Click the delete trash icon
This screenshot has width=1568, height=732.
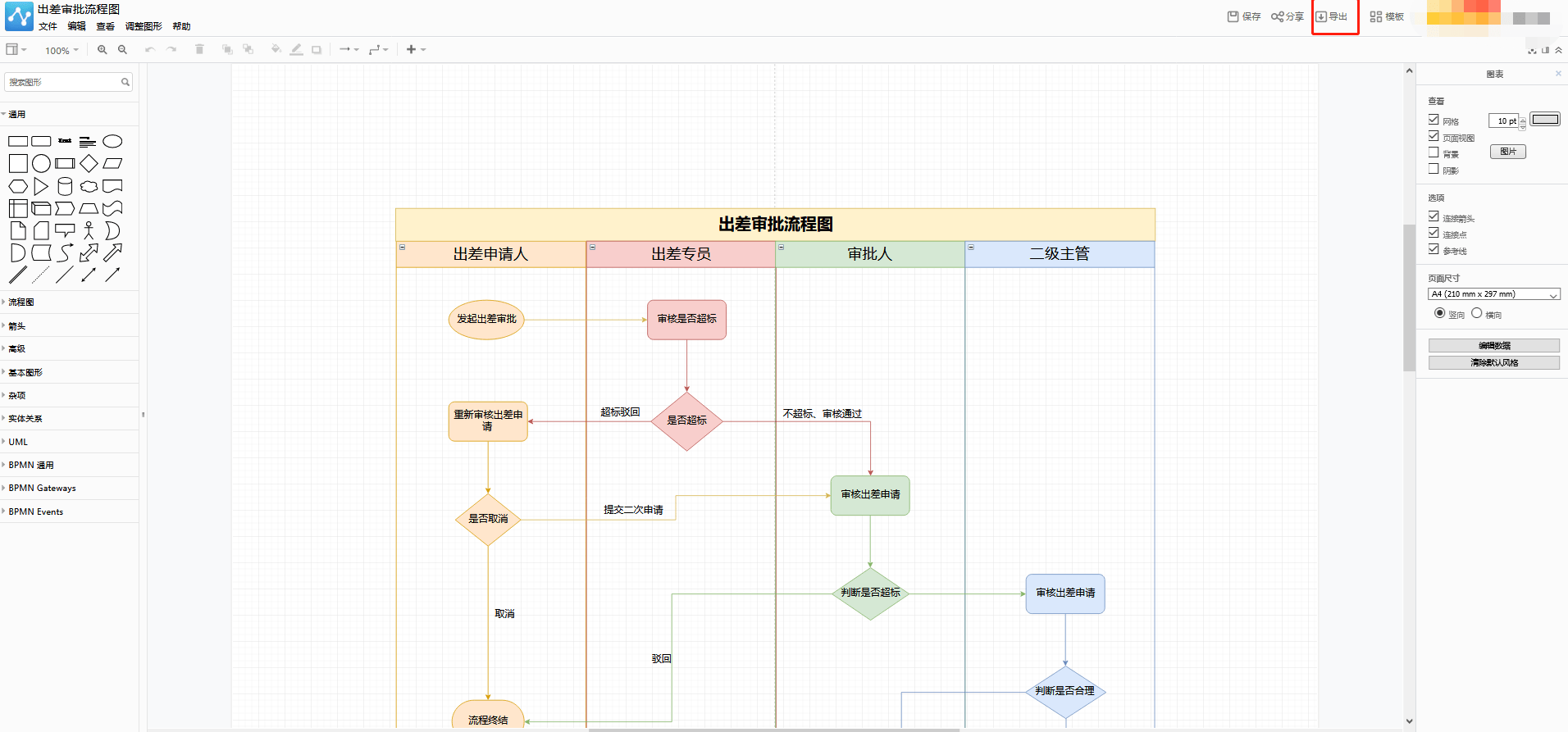coord(199,49)
